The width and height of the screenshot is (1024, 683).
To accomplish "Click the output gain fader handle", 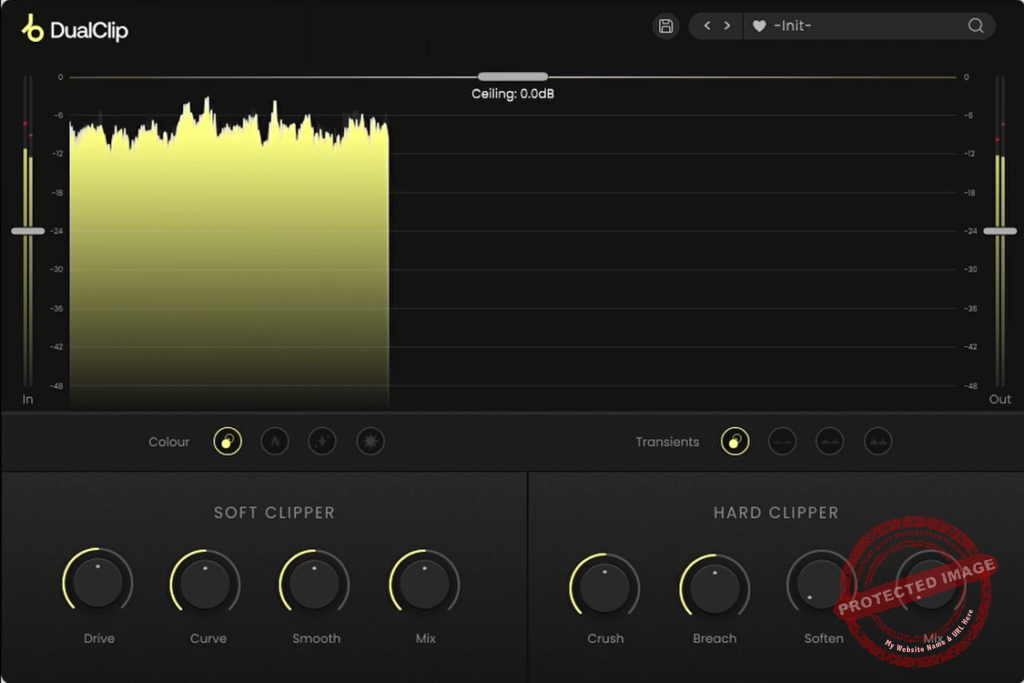I will click(x=1000, y=231).
